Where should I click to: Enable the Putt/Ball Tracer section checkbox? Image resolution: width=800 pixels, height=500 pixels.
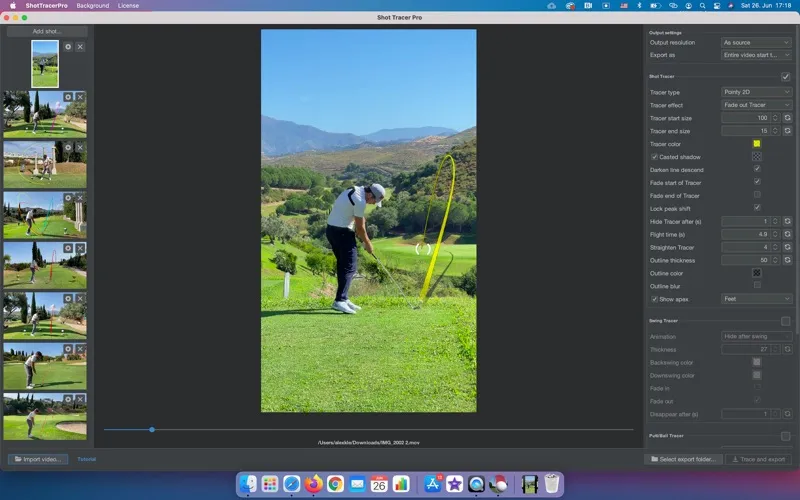785,436
